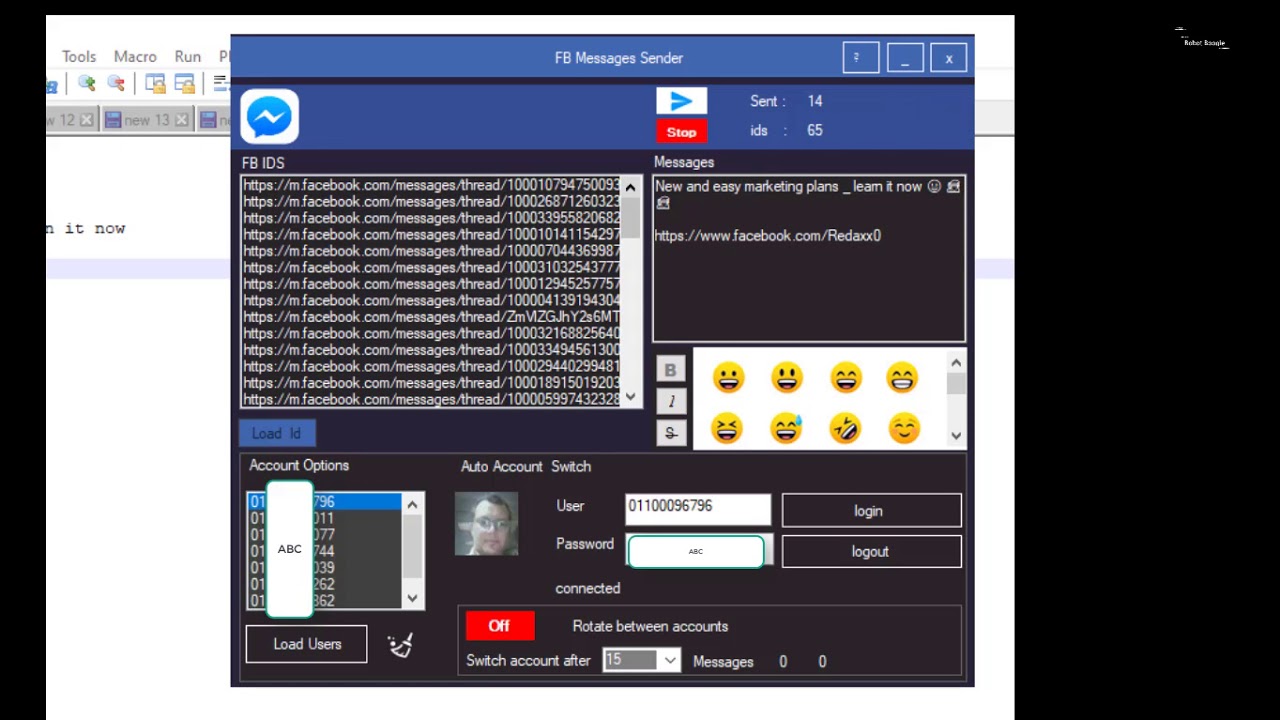Switch to the new 13 editor tab
The height and width of the screenshot is (720, 1280).
point(147,120)
